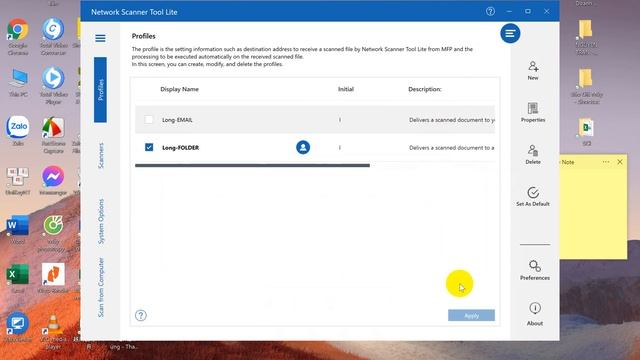Viewport: 640px width, 360px height.
Task: Open Google Chrome desktop icon
Action: [18, 37]
